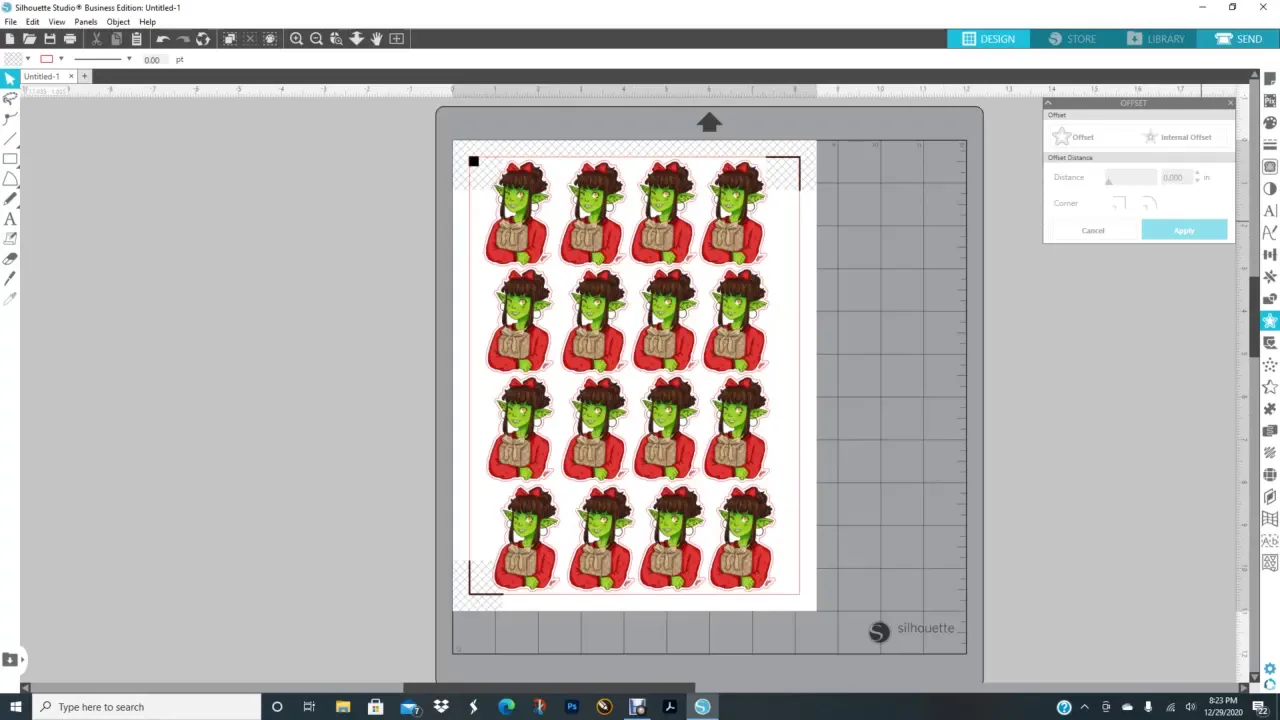Undo the last action
Screen dimensions: 1280x720
162,38
